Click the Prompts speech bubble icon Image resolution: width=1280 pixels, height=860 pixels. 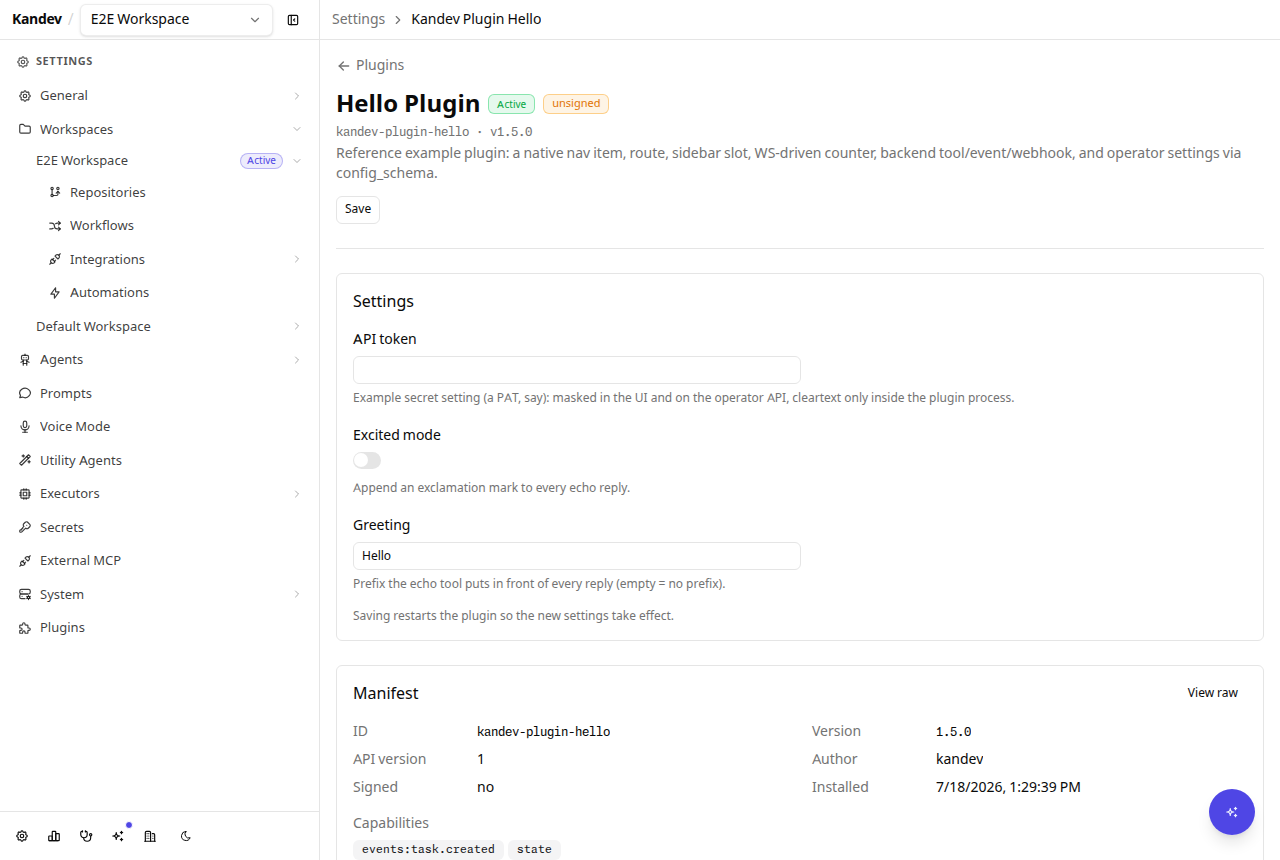[25, 394]
